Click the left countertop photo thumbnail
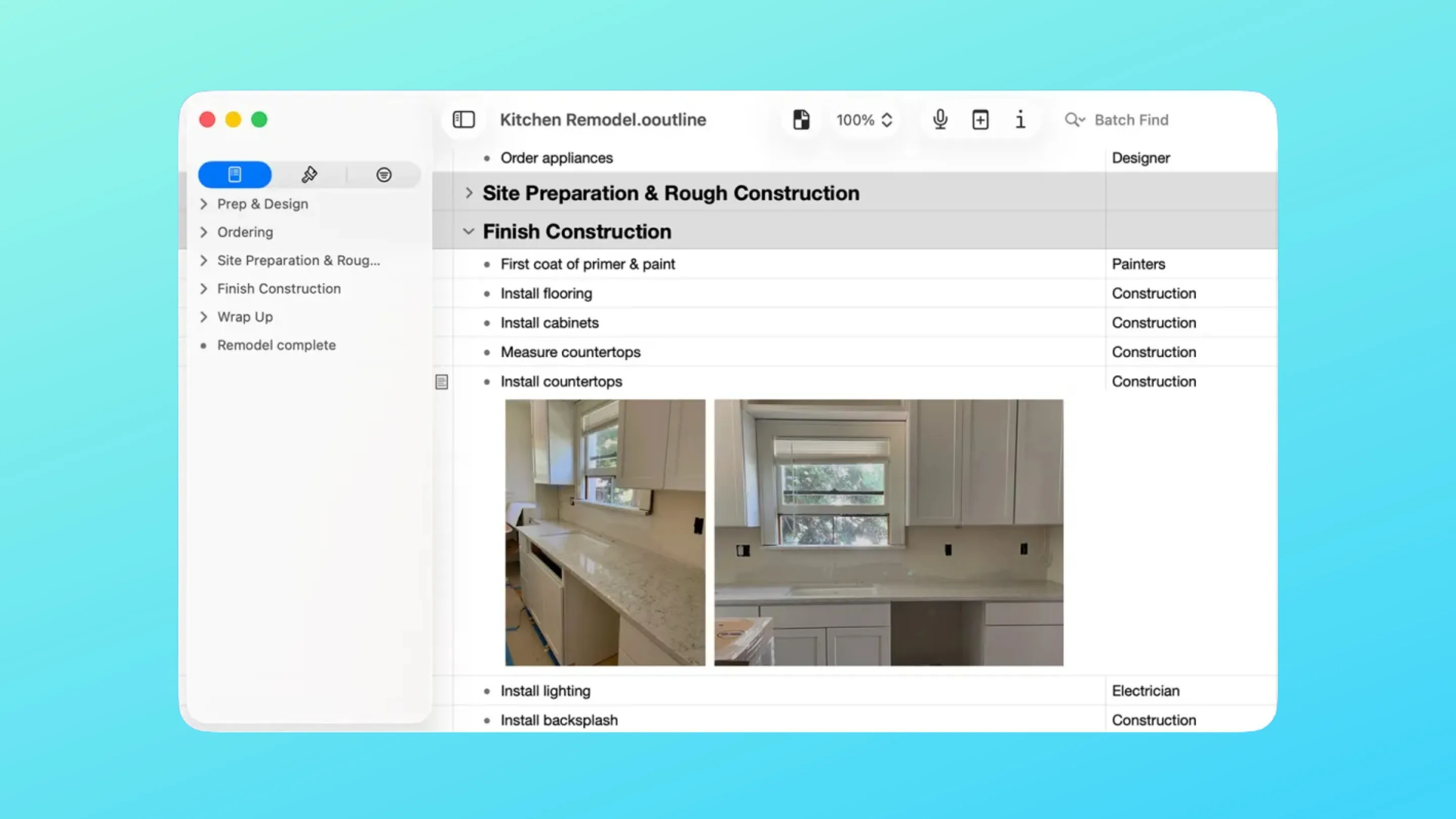Viewport: 1456px width, 819px height. (605, 532)
